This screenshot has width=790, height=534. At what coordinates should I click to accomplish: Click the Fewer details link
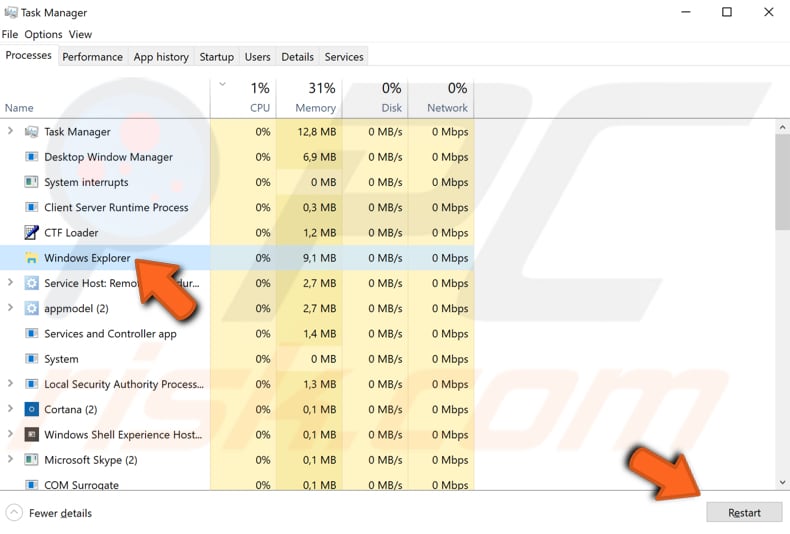60,513
